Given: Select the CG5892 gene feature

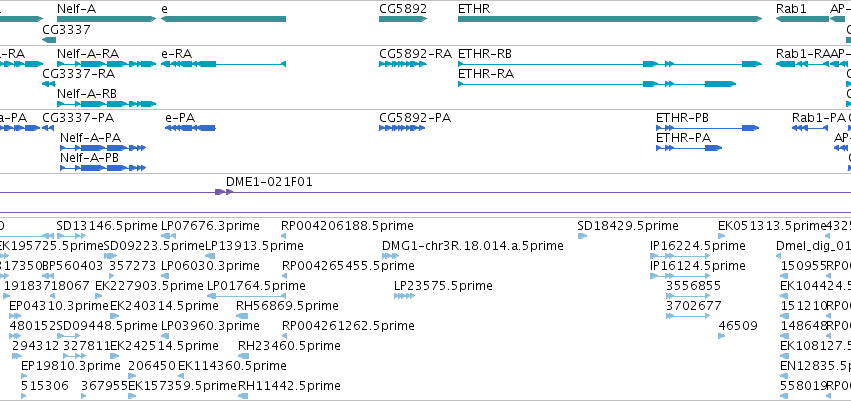Looking at the screenshot, I should tap(403, 19).
